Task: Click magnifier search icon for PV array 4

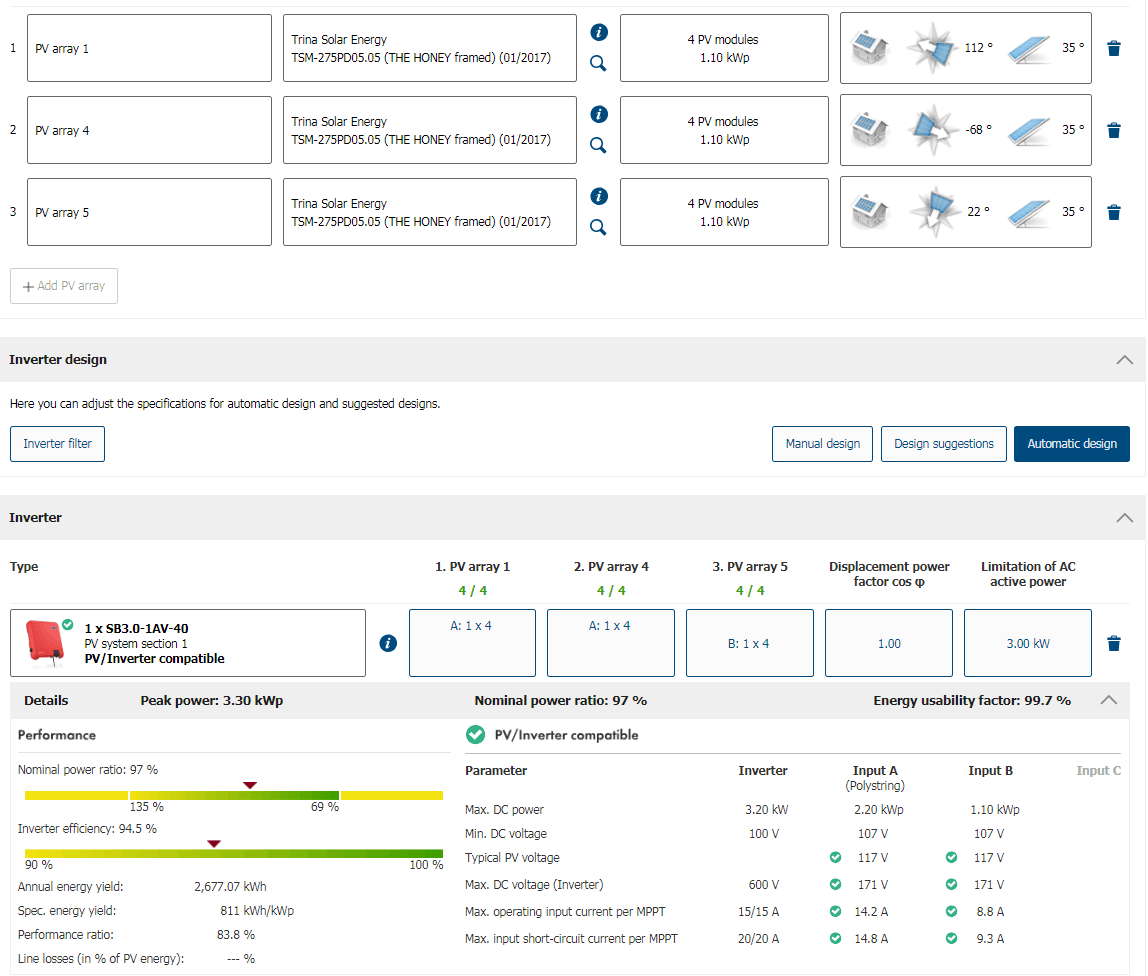Action: point(598,145)
